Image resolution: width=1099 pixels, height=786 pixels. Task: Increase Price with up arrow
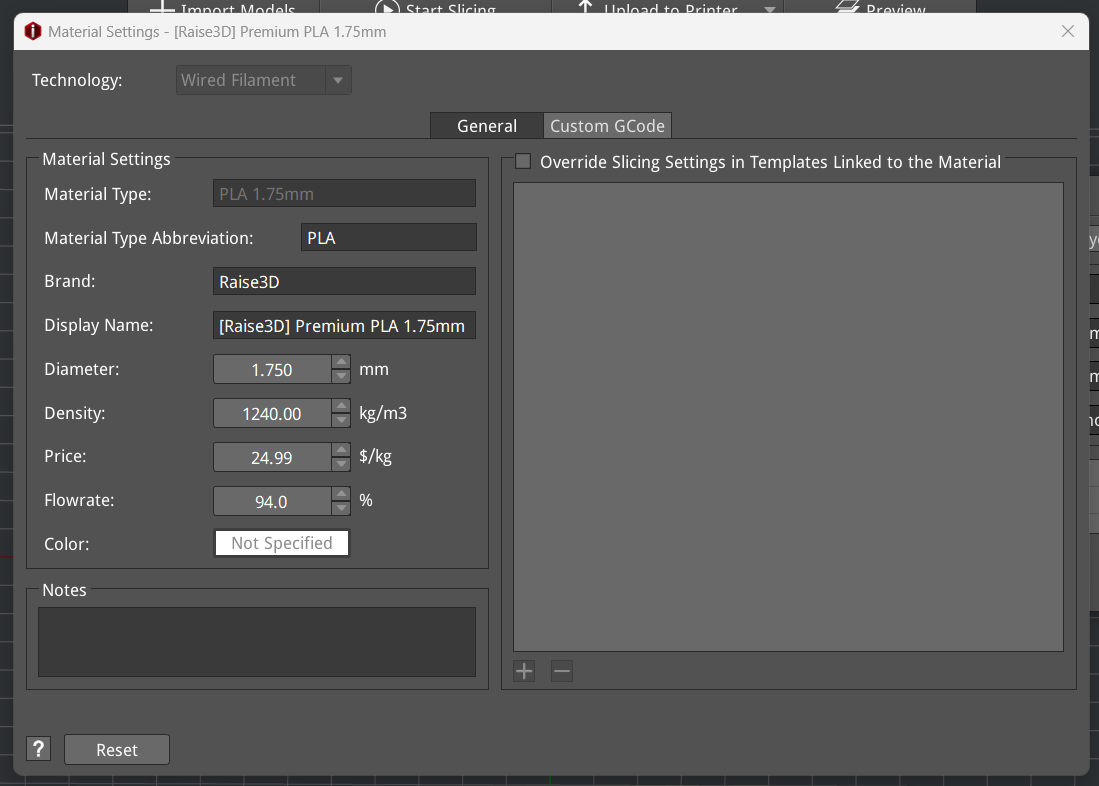(341, 449)
